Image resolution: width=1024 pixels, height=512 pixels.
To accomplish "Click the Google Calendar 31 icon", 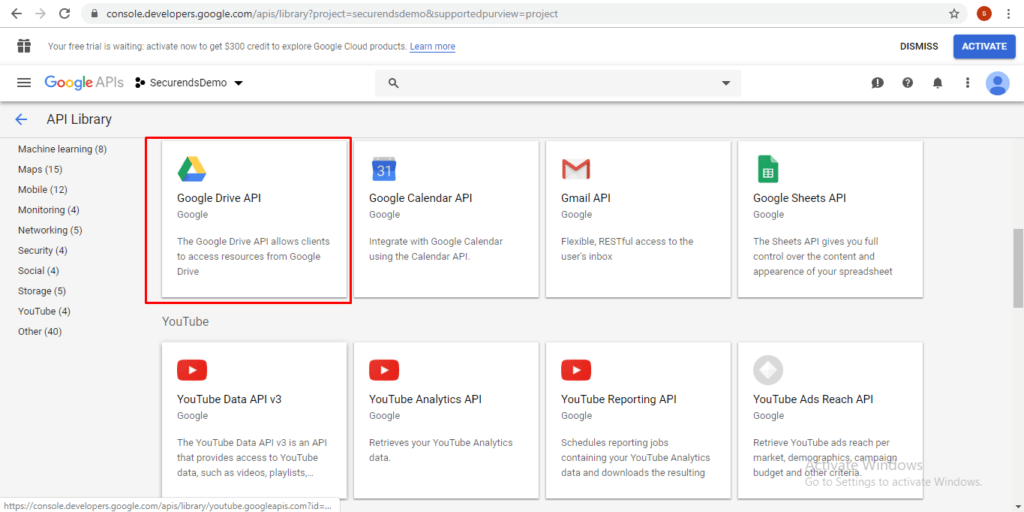I will click(x=383, y=169).
